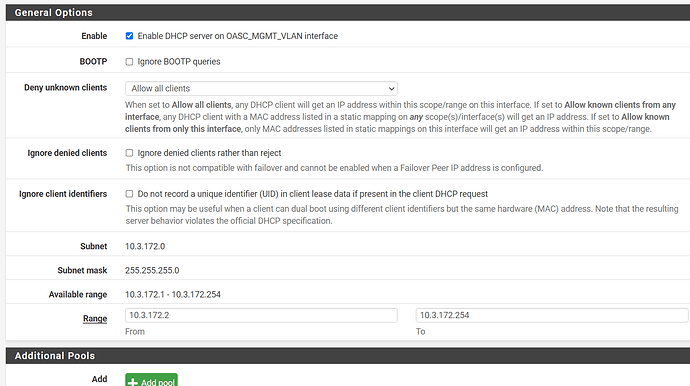Uncheck the Enable DHCP server checkbox
The width and height of the screenshot is (690, 386).
129,36
